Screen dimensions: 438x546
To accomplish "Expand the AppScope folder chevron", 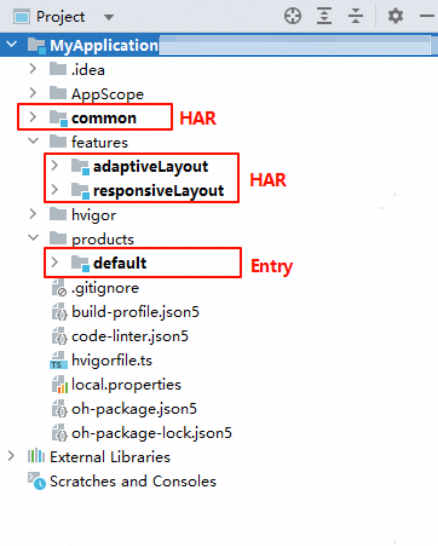I will [x=33, y=93].
